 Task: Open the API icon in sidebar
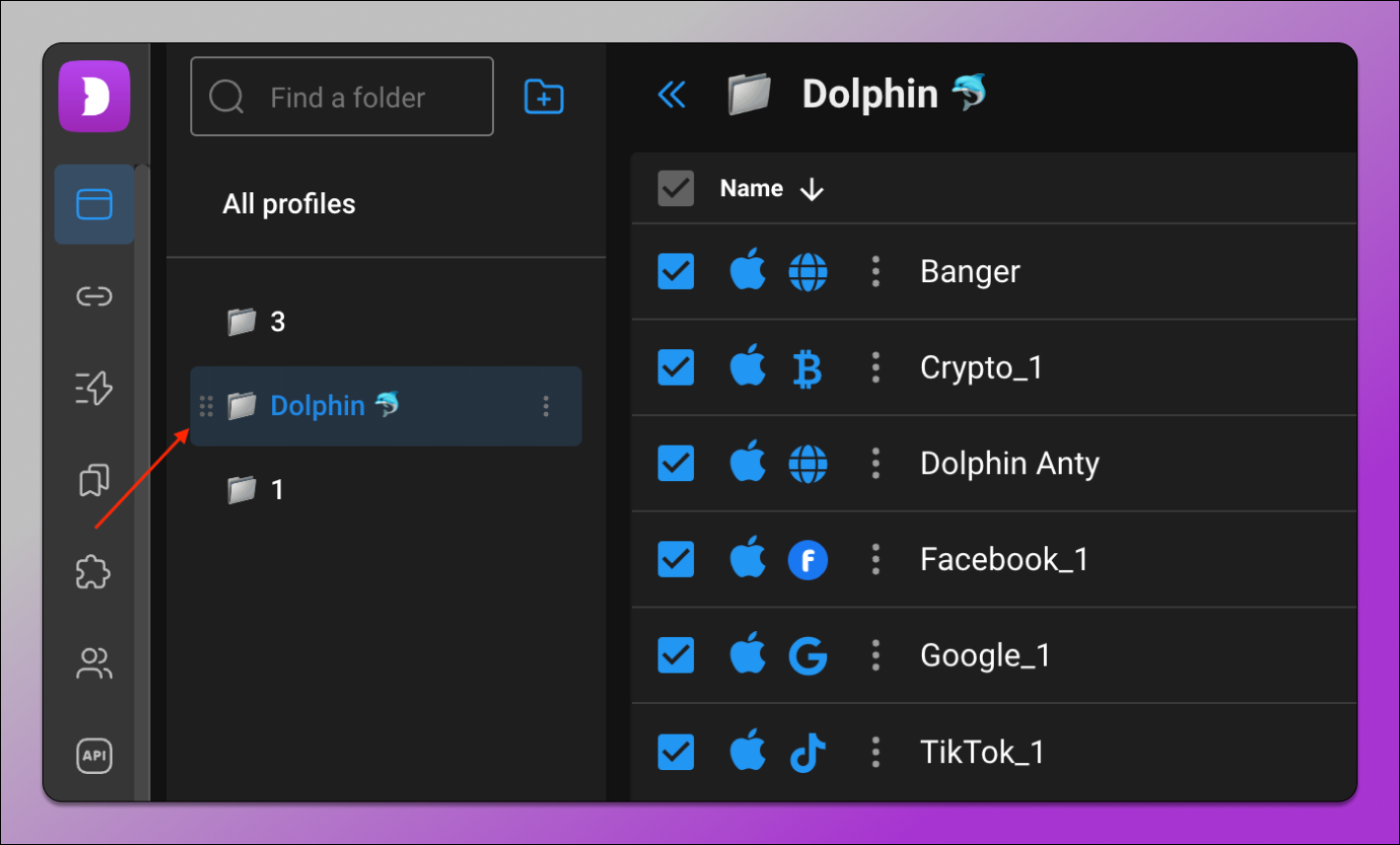pos(95,755)
